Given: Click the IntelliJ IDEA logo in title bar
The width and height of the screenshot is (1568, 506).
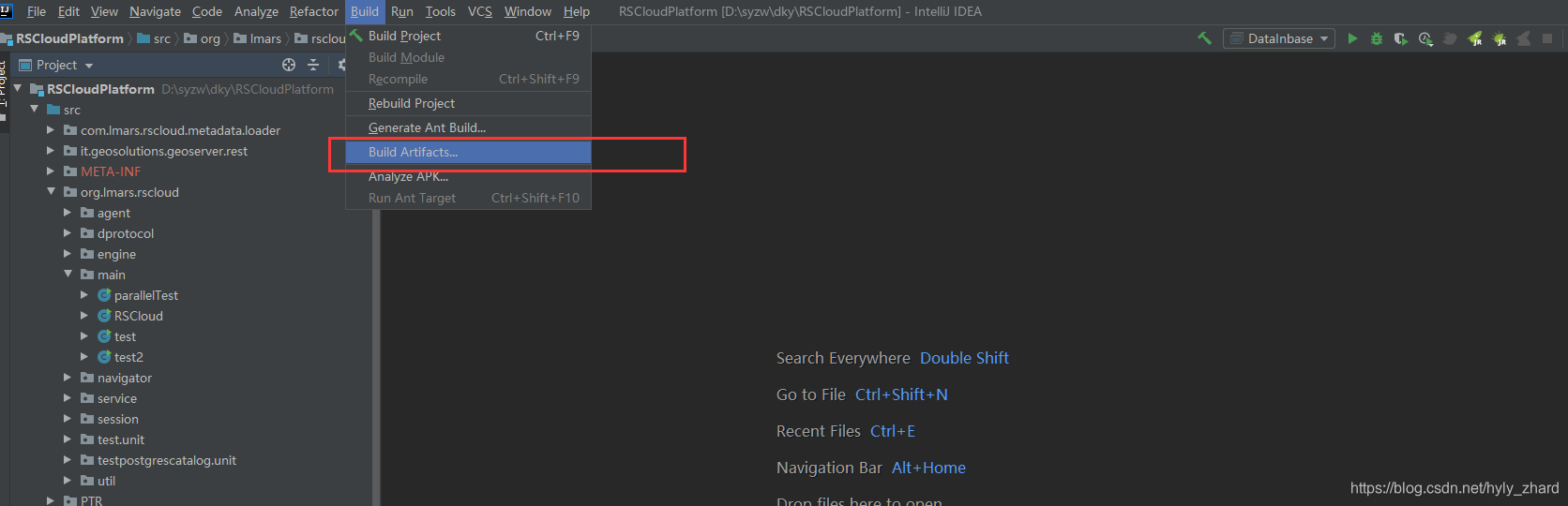Looking at the screenshot, I should point(6,11).
